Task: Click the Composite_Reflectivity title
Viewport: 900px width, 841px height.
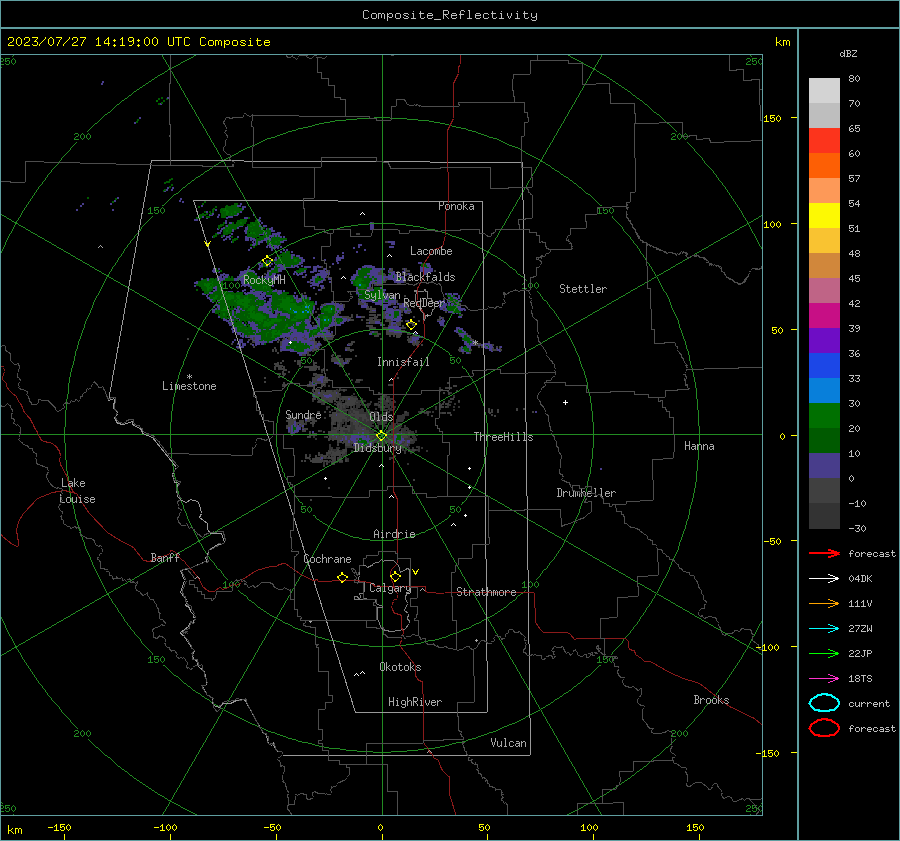Action: (449, 15)
